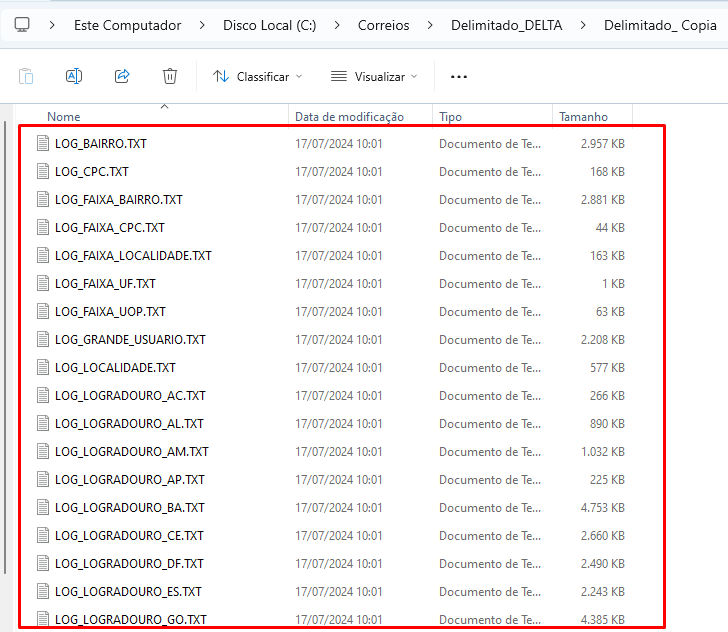Screen dimensions: 728x632
Task: Click the file icon of LOG_LOGRADOURO_ES.TXT
Action: pos(43,591)
